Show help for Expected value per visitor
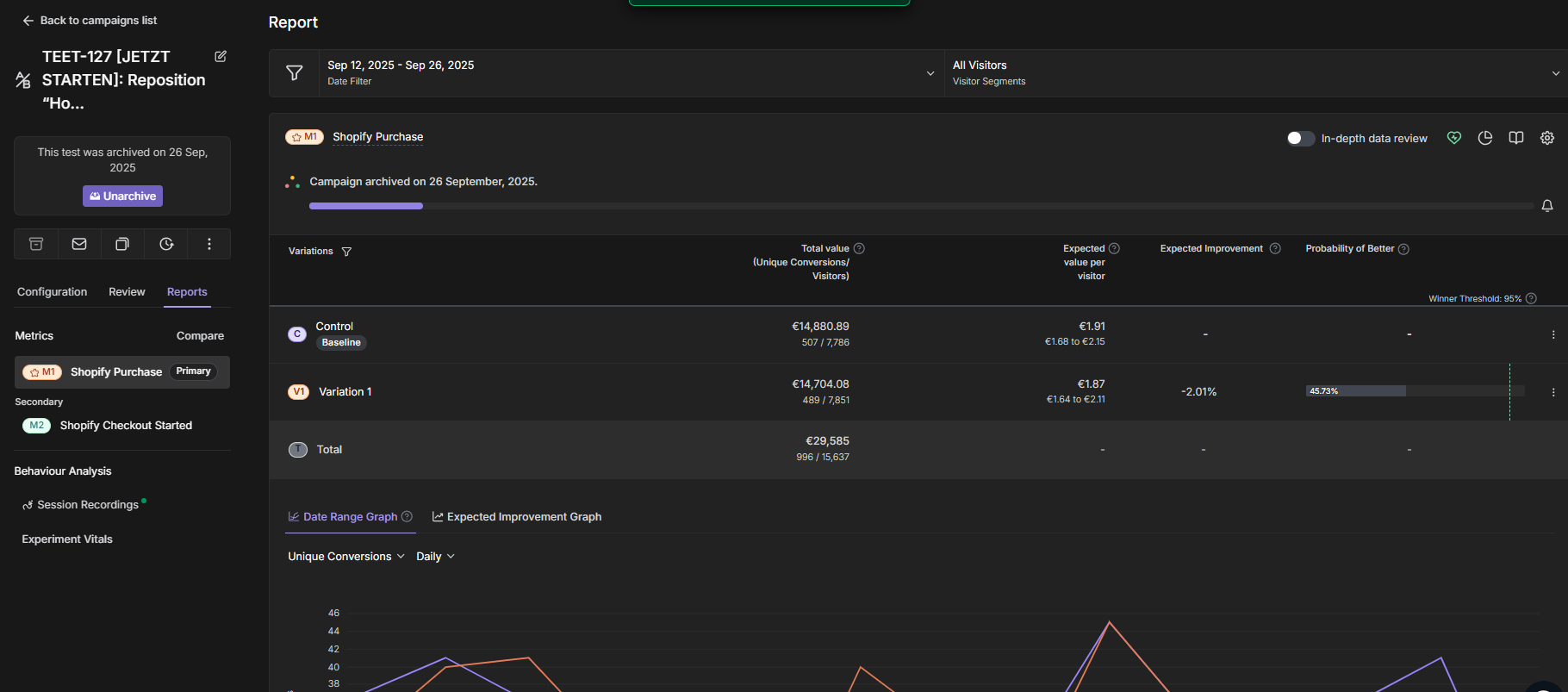The image size is (1568, 692). [x=1114, y=248]
